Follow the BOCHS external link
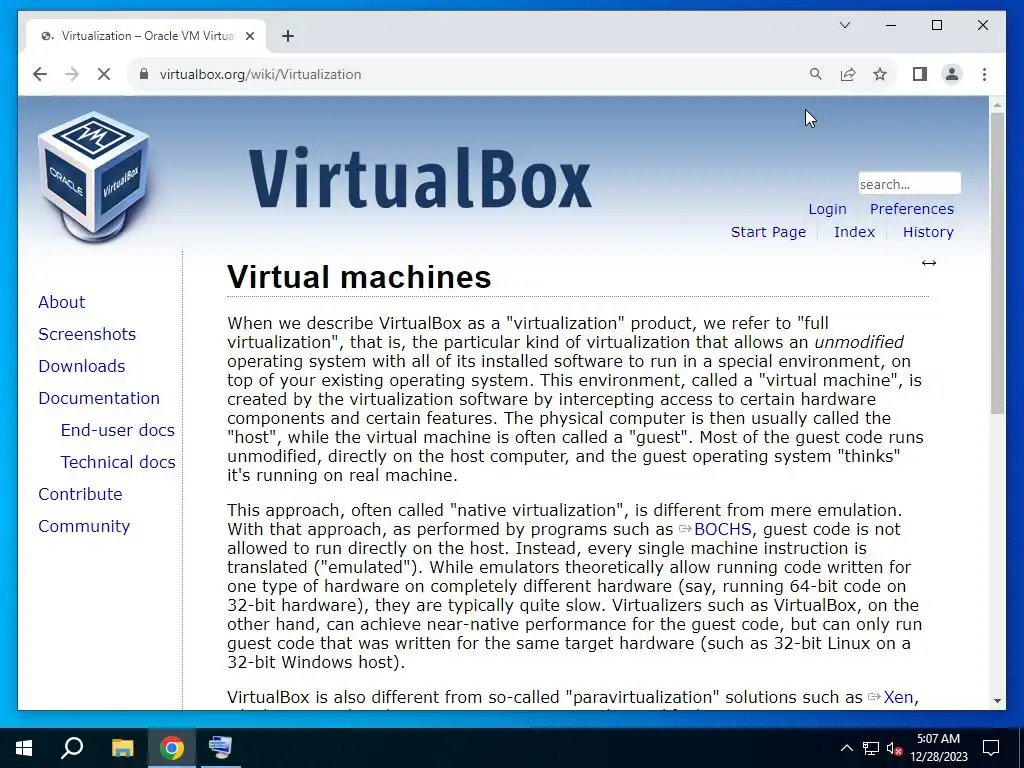This screenshot has width=1024, height=768. point(715,529)
